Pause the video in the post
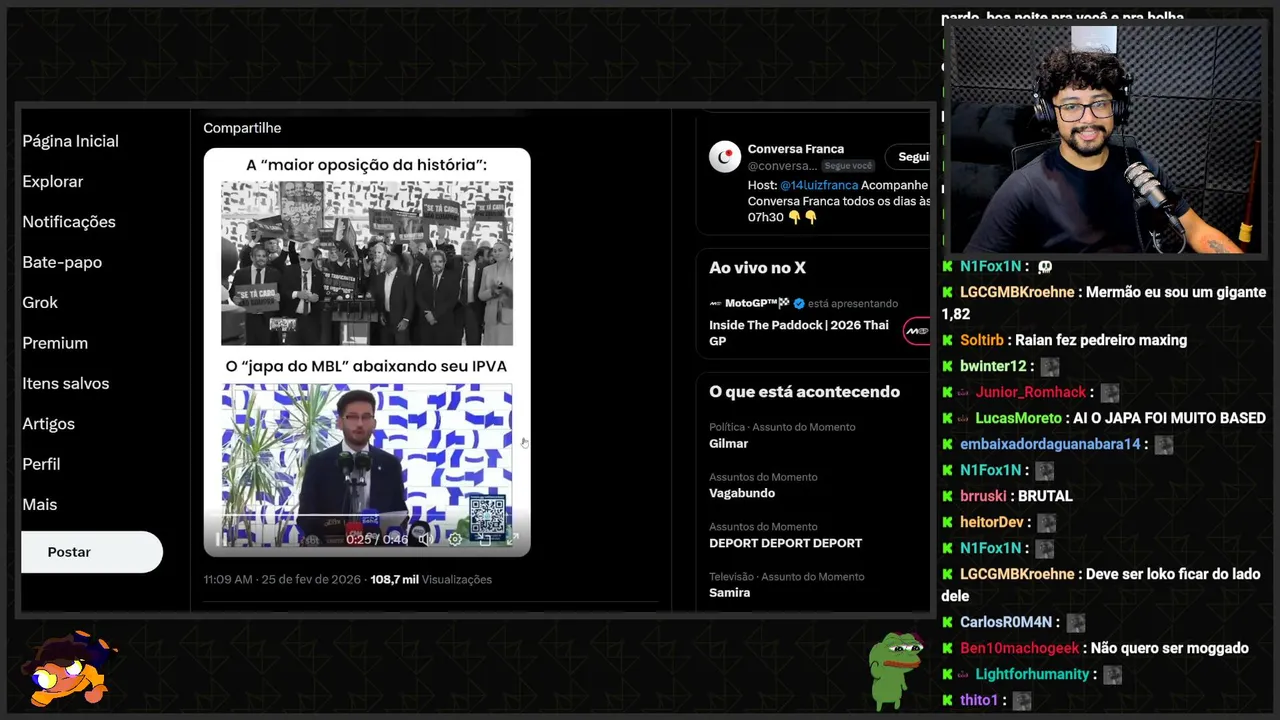Viewport: 1280px width, 720px height. click(220, 539)
